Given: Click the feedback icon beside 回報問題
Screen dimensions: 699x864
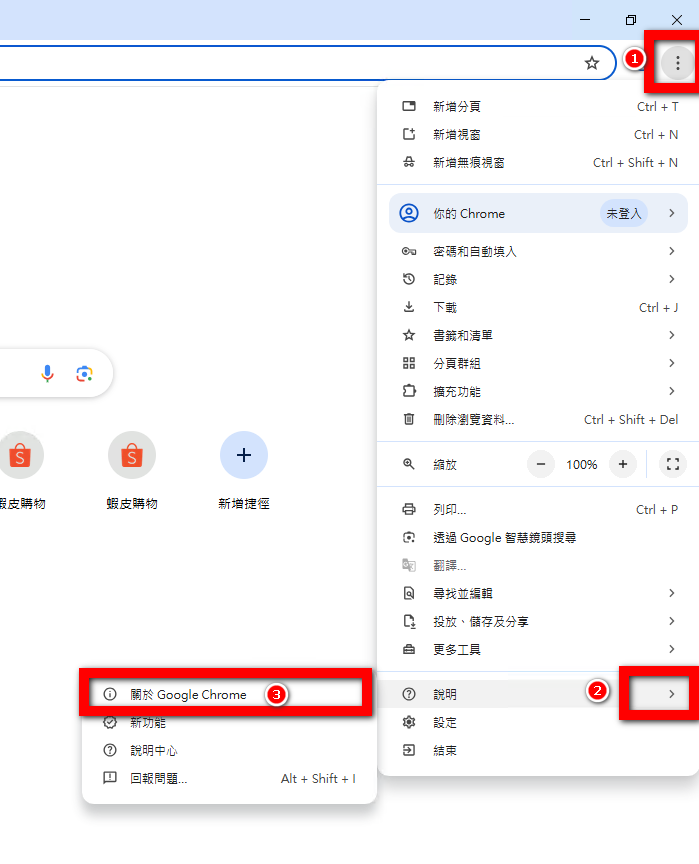Looking at the screenshot, I should [110, 778].
